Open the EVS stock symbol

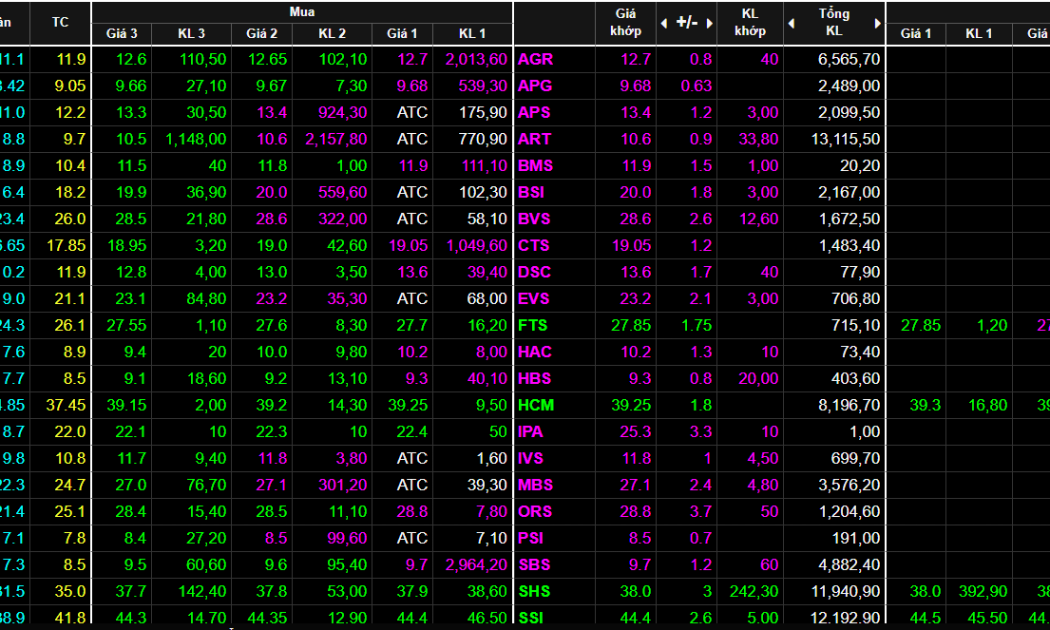click(534, 299)
